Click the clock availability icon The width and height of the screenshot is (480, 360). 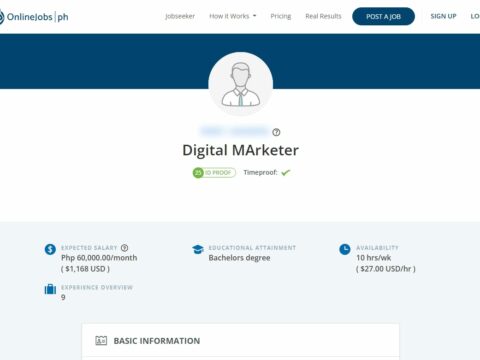345,249
